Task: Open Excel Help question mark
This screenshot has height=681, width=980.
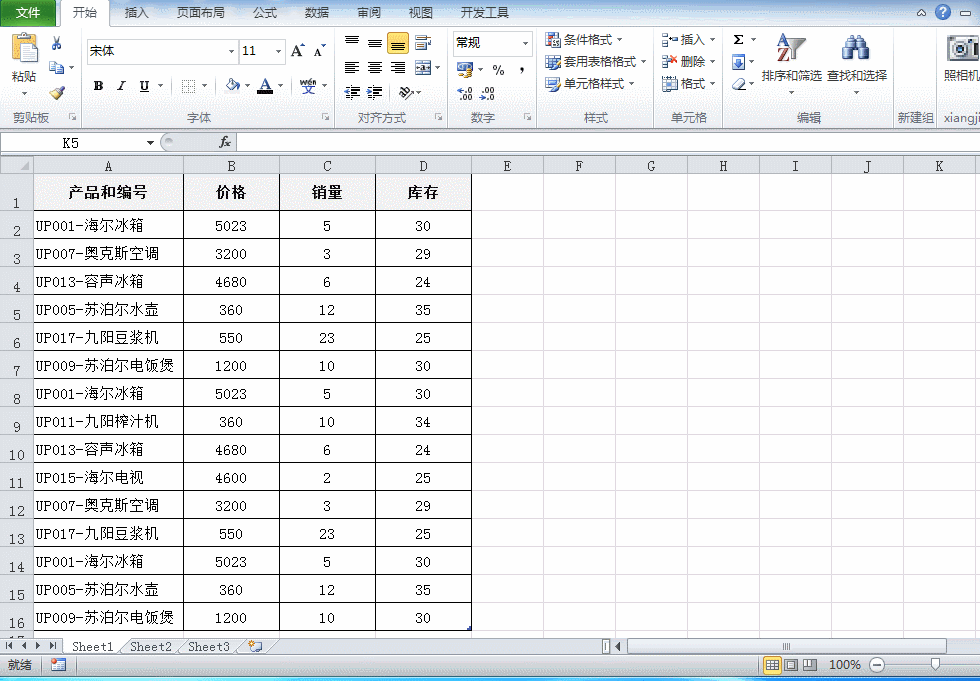Action: click(x=943, y=12)
